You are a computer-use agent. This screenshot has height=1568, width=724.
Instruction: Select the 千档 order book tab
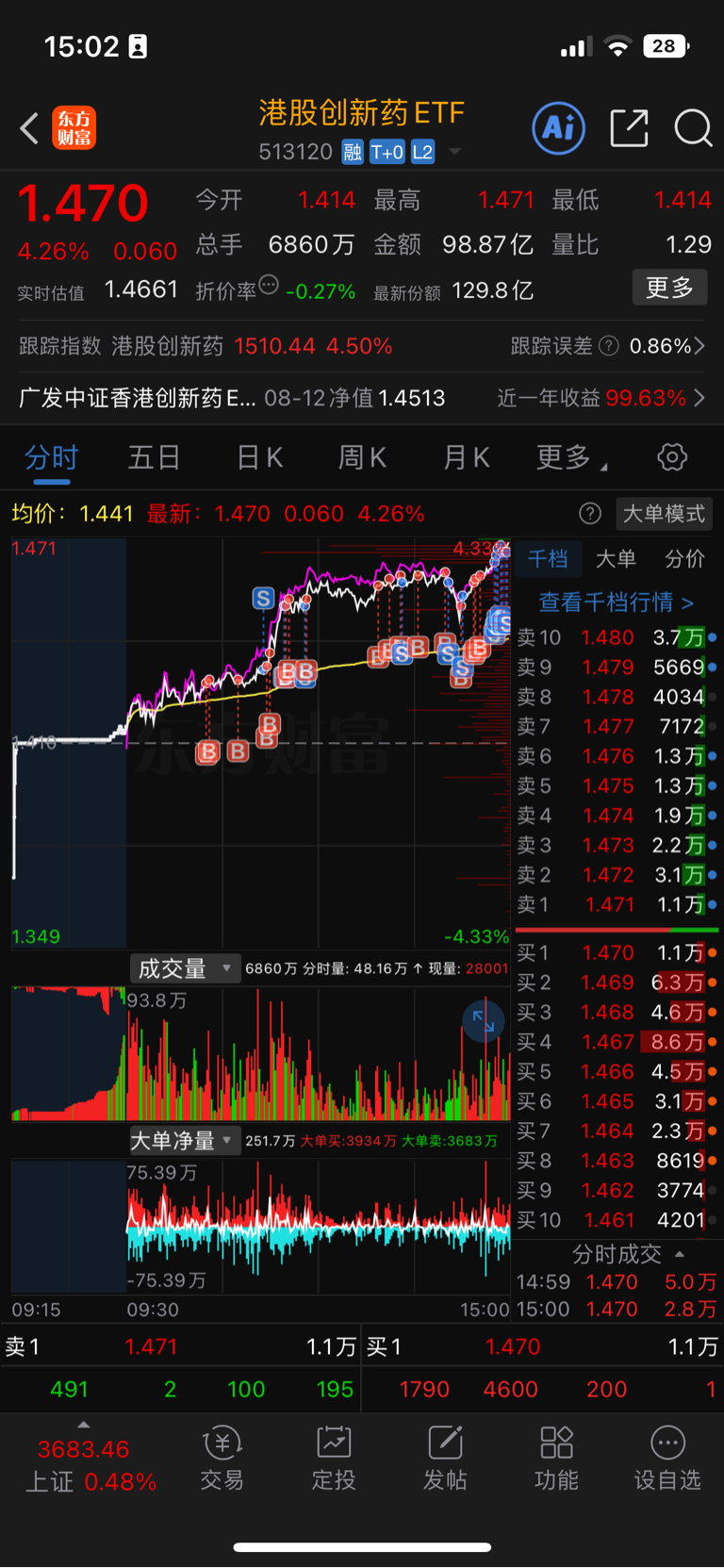[x=547, y=559]
